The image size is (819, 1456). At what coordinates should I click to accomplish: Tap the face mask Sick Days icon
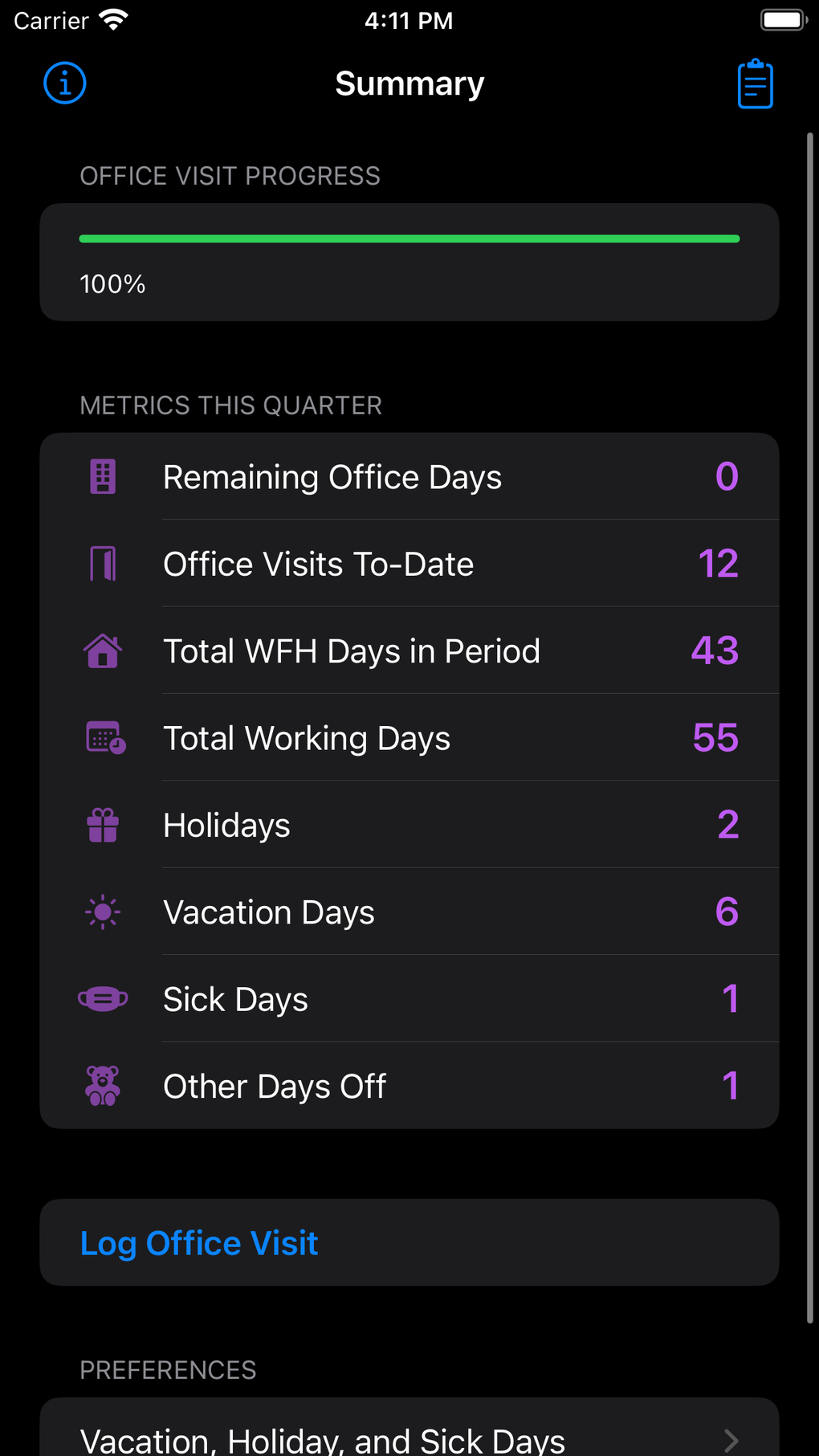[103, 999]
